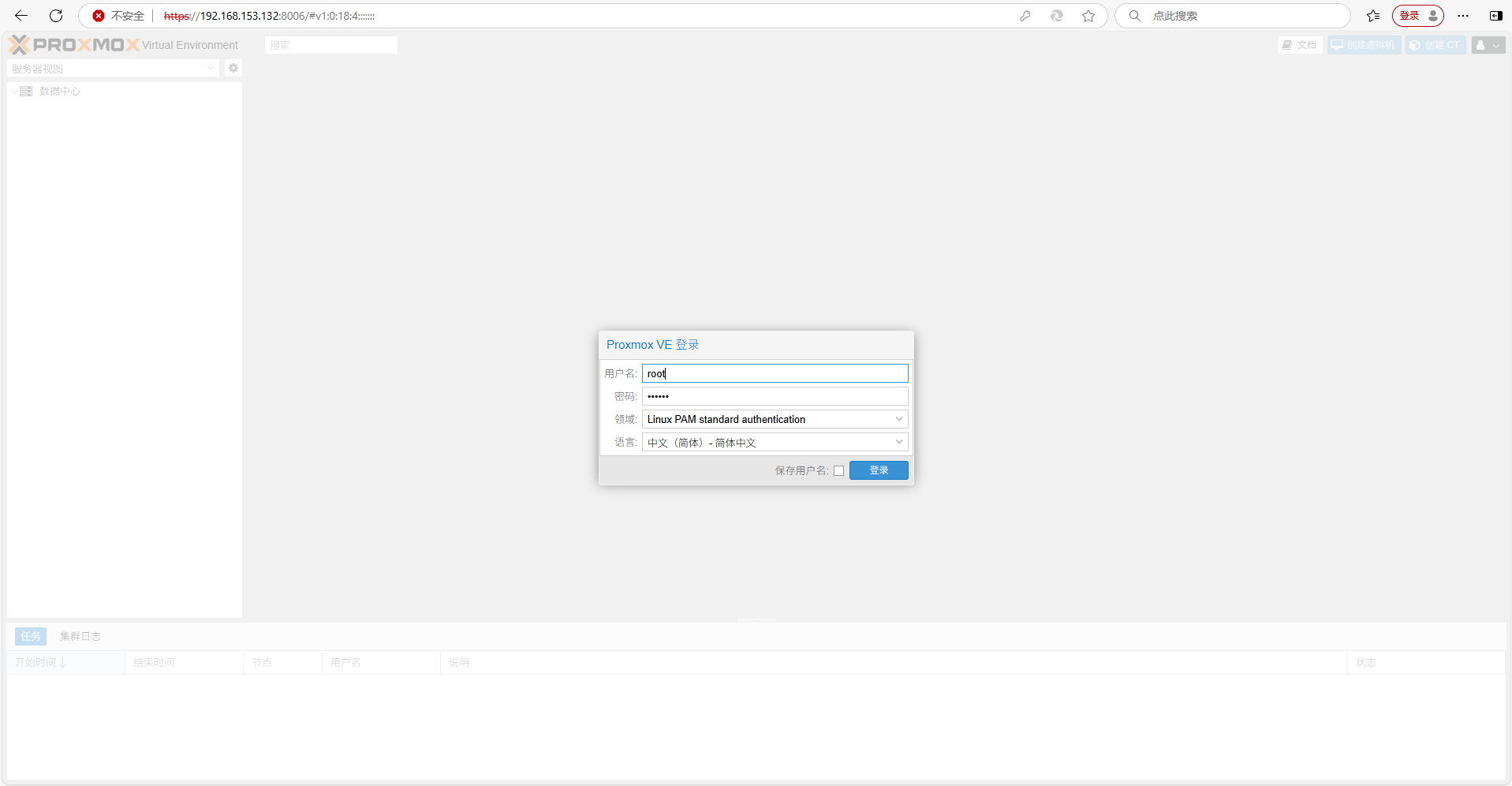Click the browser profile login button
1512x786 pixels.
point(1418,16)
